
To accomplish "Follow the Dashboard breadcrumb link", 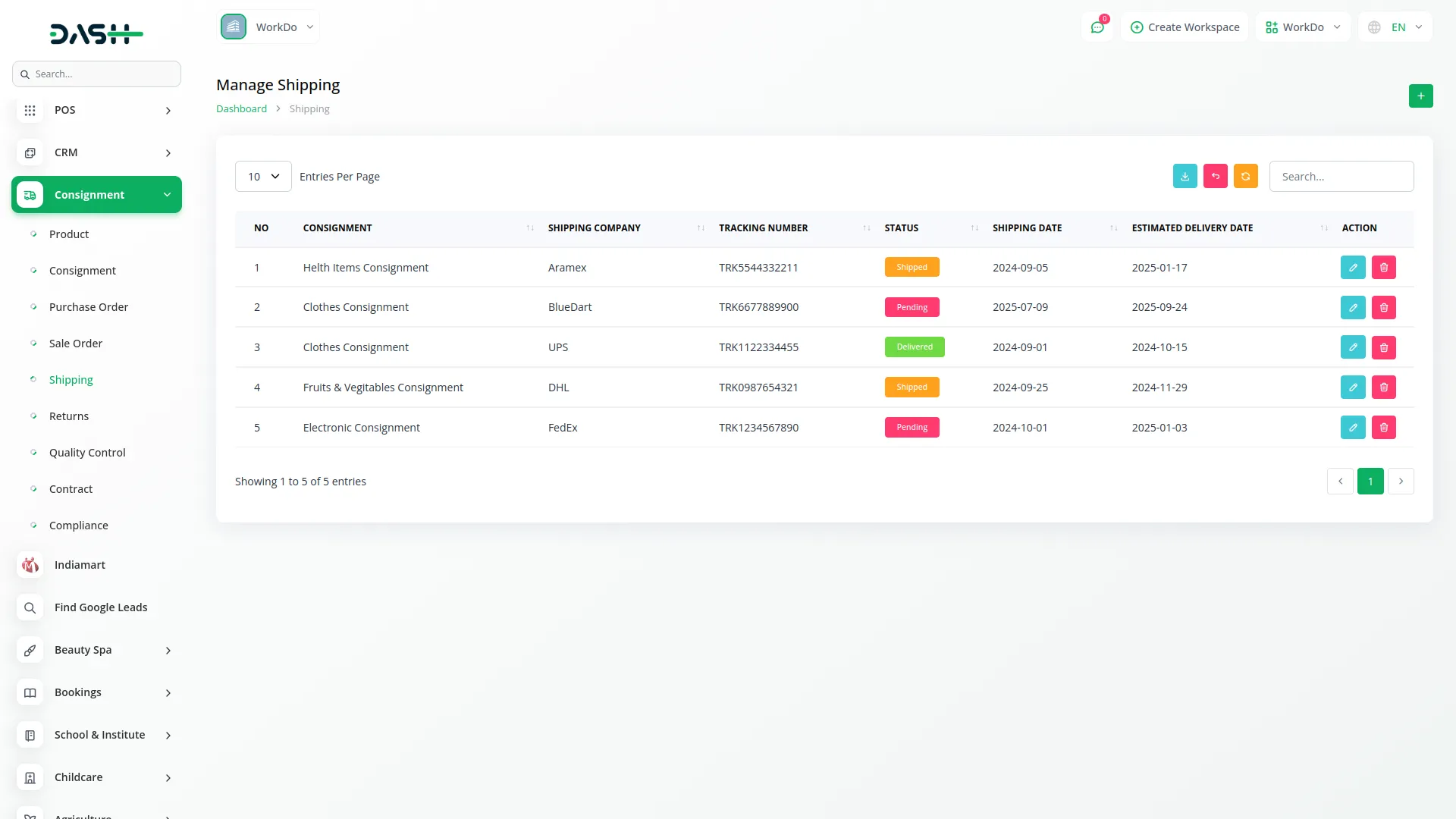I will 241,108.
